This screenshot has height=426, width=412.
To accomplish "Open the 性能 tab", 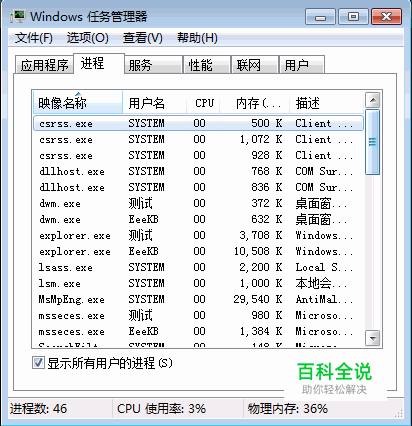I will point(207,65).
